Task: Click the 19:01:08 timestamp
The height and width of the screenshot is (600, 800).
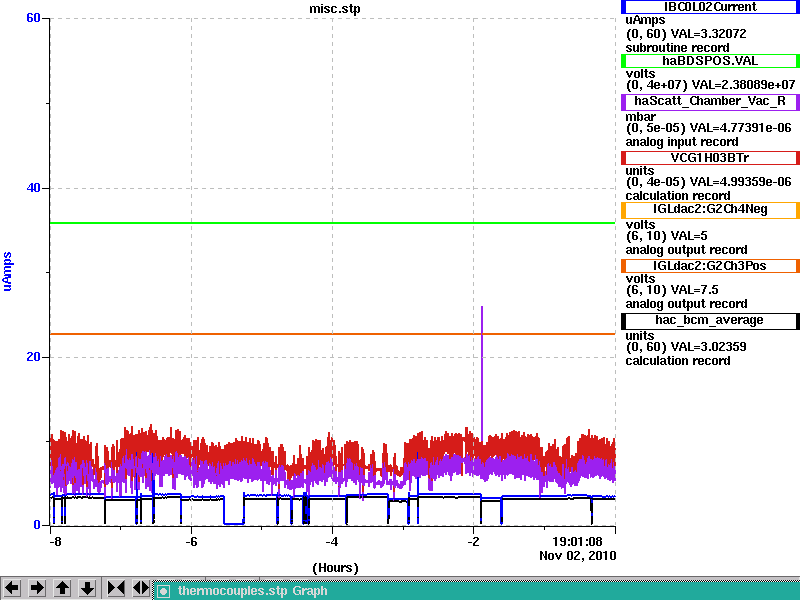Action: pyautogui.click(x=578, y=541)
